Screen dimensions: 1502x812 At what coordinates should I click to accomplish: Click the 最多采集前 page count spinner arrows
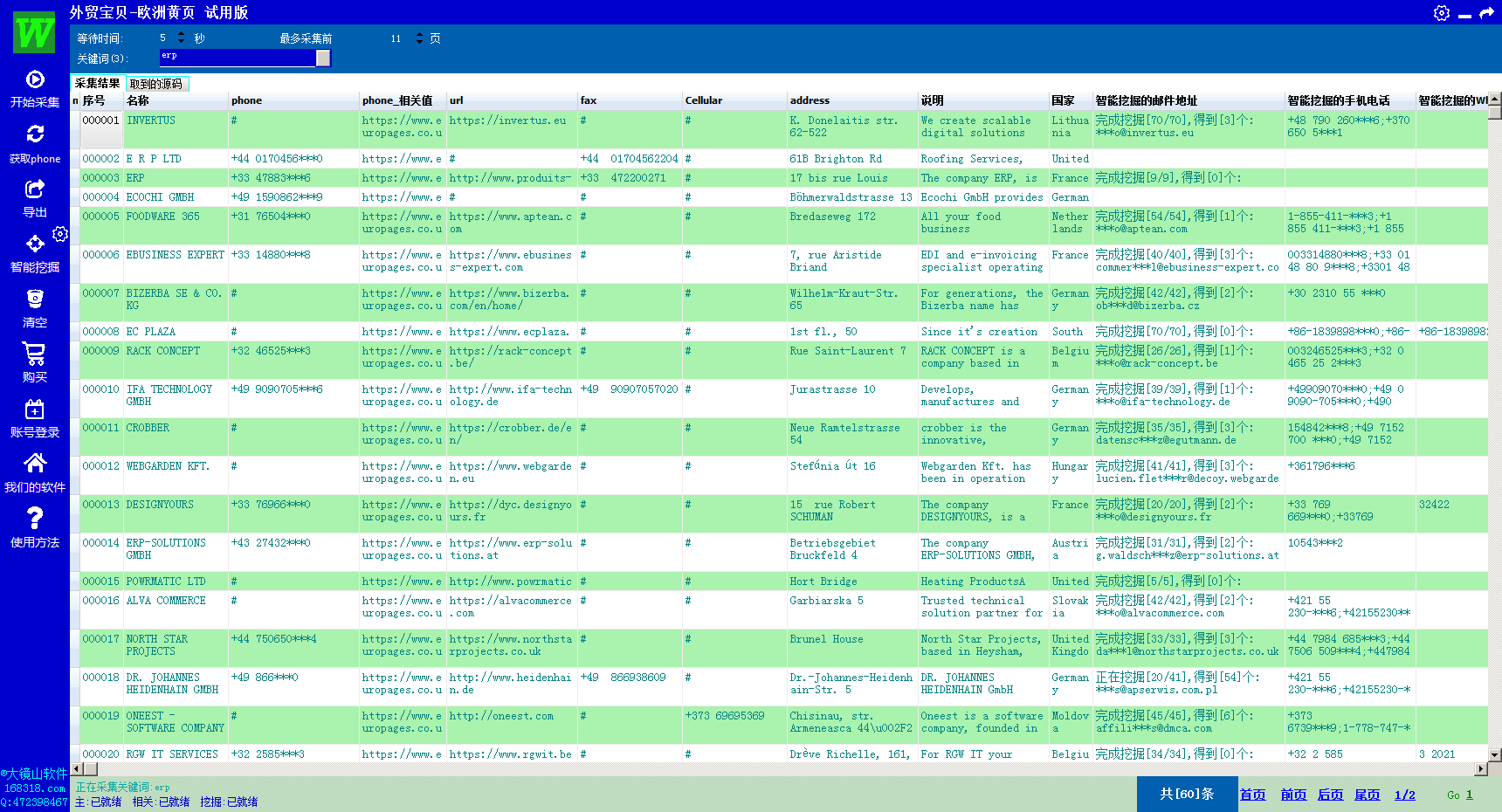pyautogui.click(x=419, y=38)
